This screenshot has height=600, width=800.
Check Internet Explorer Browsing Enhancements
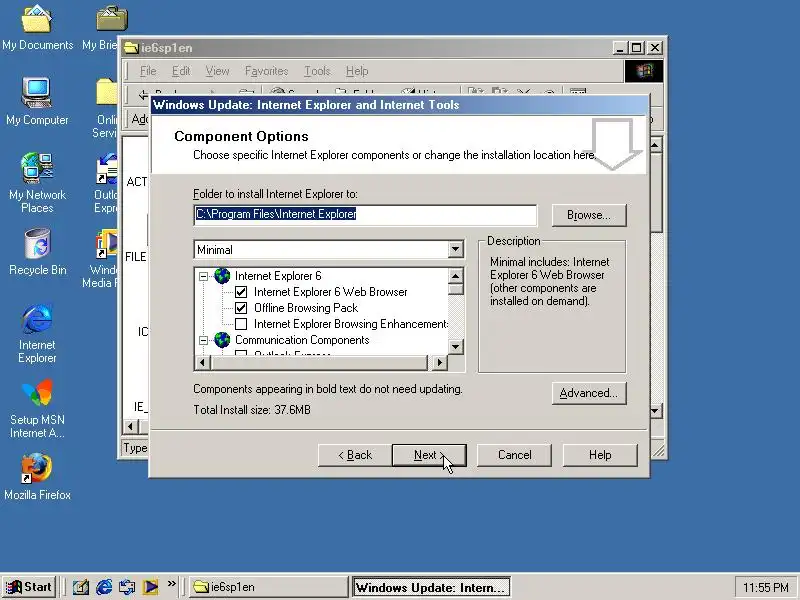click(x=241, y=324)
